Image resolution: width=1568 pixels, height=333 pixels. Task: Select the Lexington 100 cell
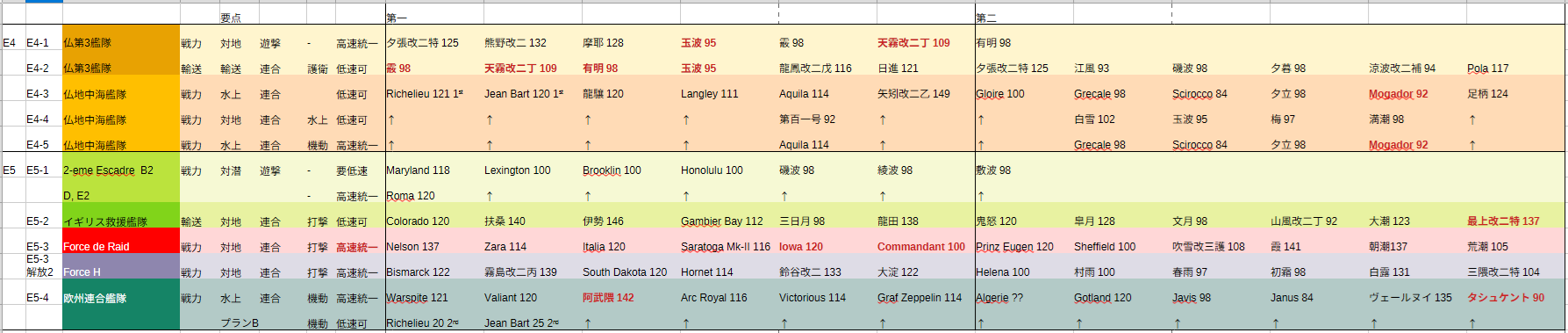(x=532, y=170)
